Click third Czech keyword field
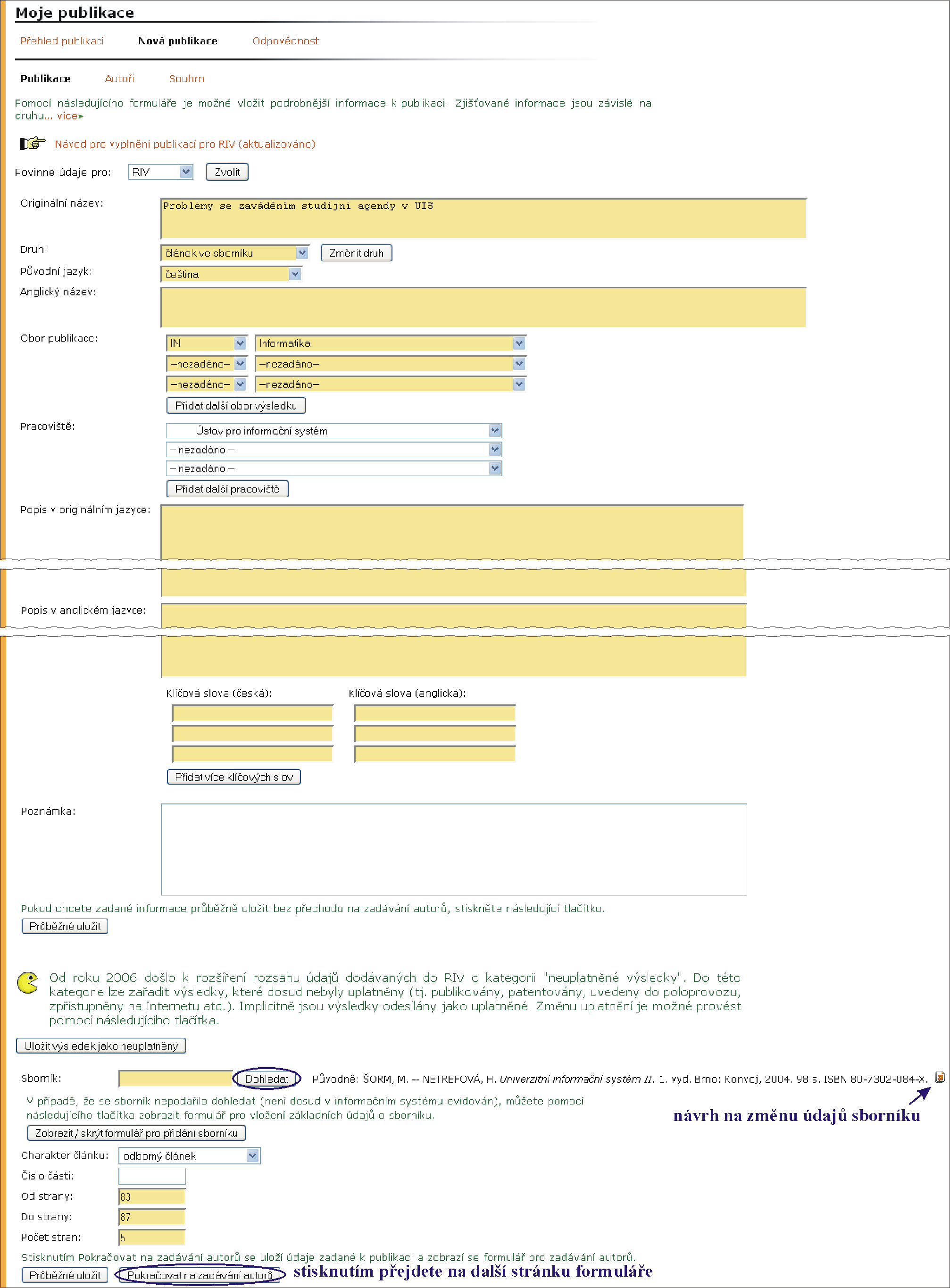Screen dimensions: 950x1288 coord(252,753)
